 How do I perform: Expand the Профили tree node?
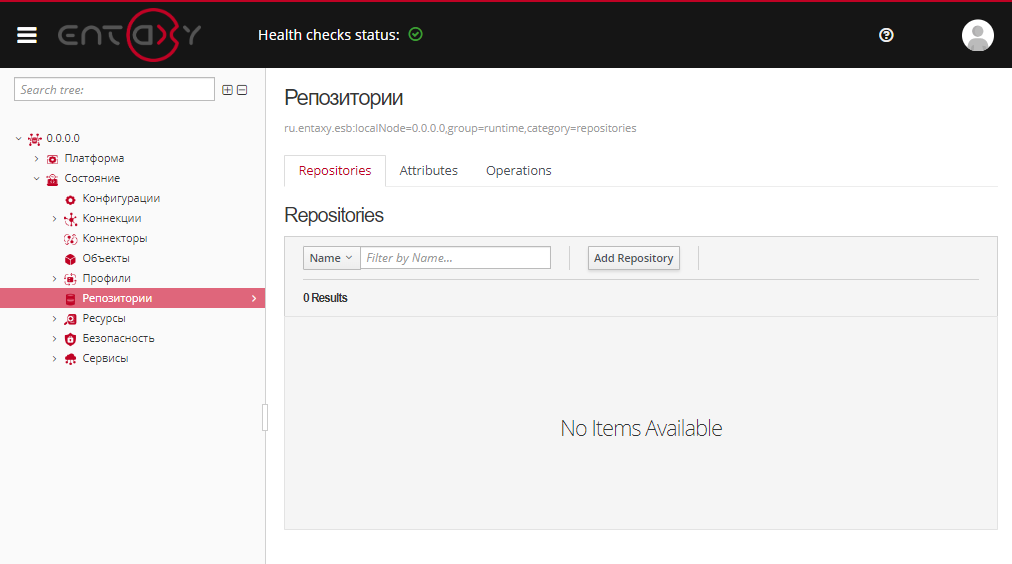pyautogui.click(x=55, y=279)
